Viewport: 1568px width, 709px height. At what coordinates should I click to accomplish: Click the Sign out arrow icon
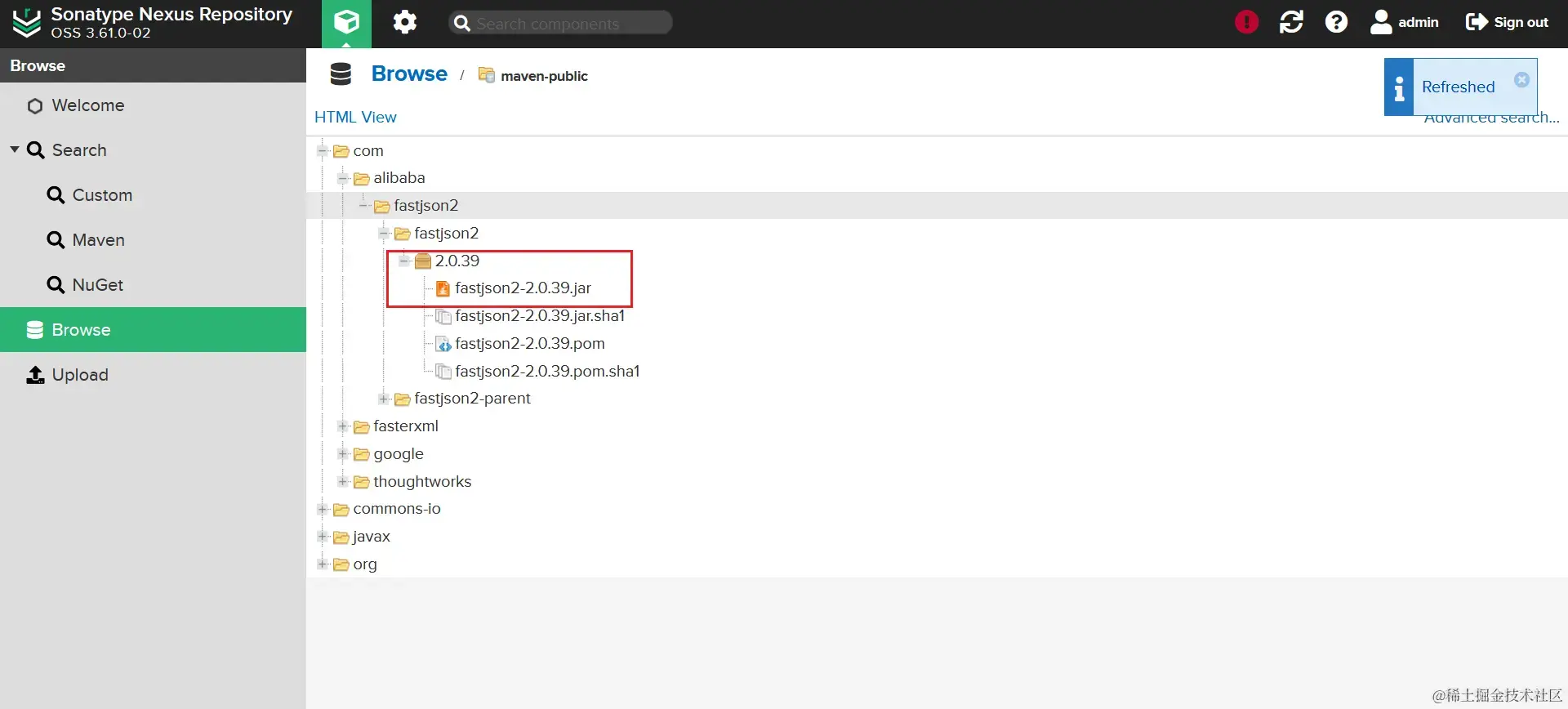tap(1477, 22)
